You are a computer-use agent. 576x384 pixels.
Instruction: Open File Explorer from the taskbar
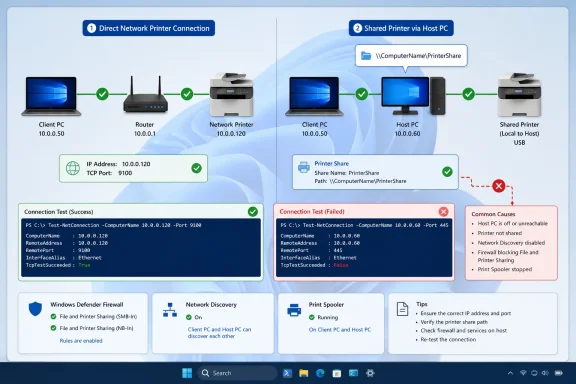(x=303, y=373)
